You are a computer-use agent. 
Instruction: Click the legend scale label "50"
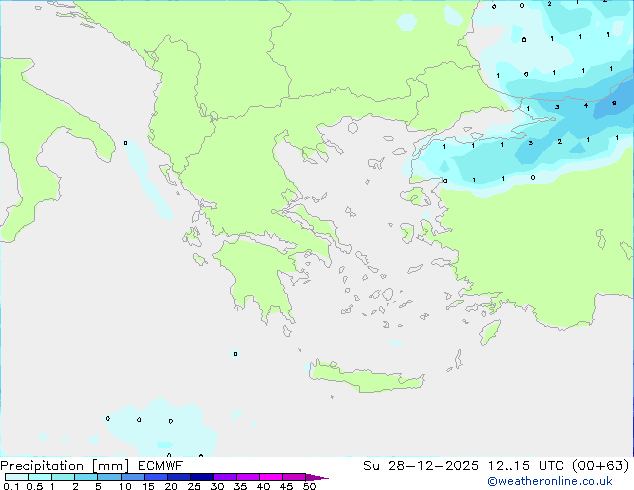309,486
